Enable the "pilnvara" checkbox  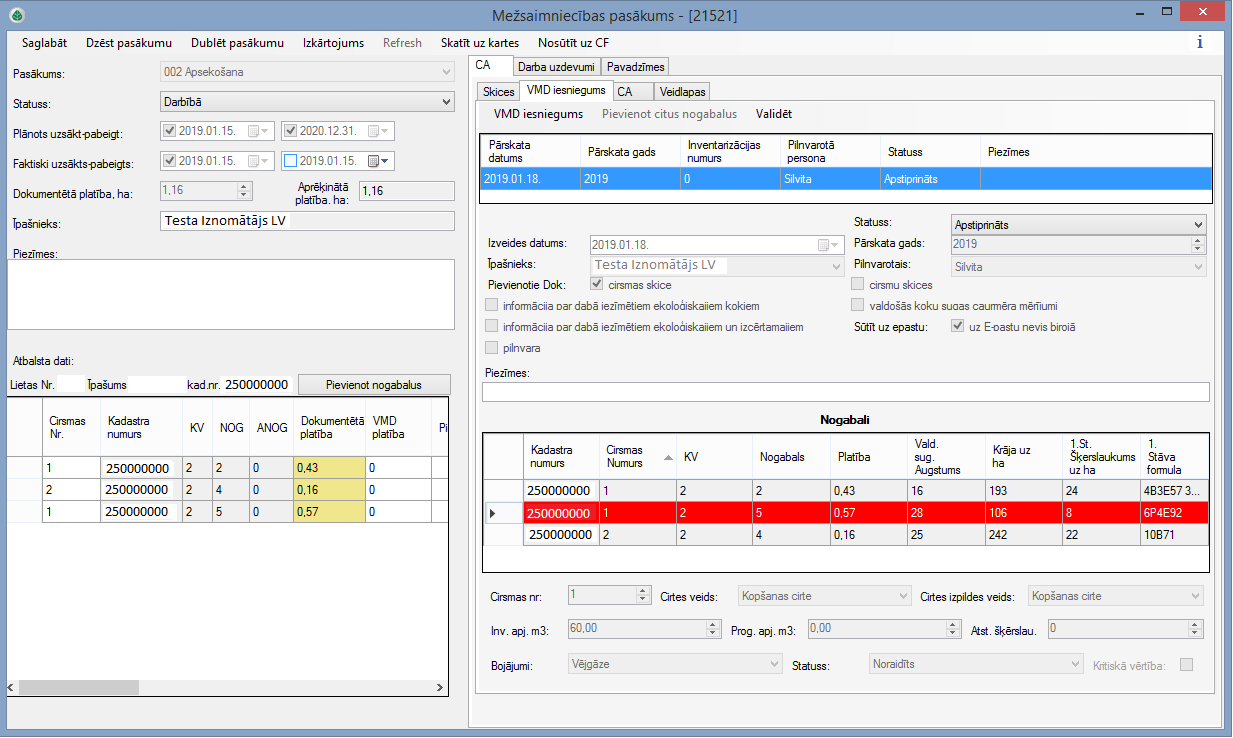click(491, 347)
